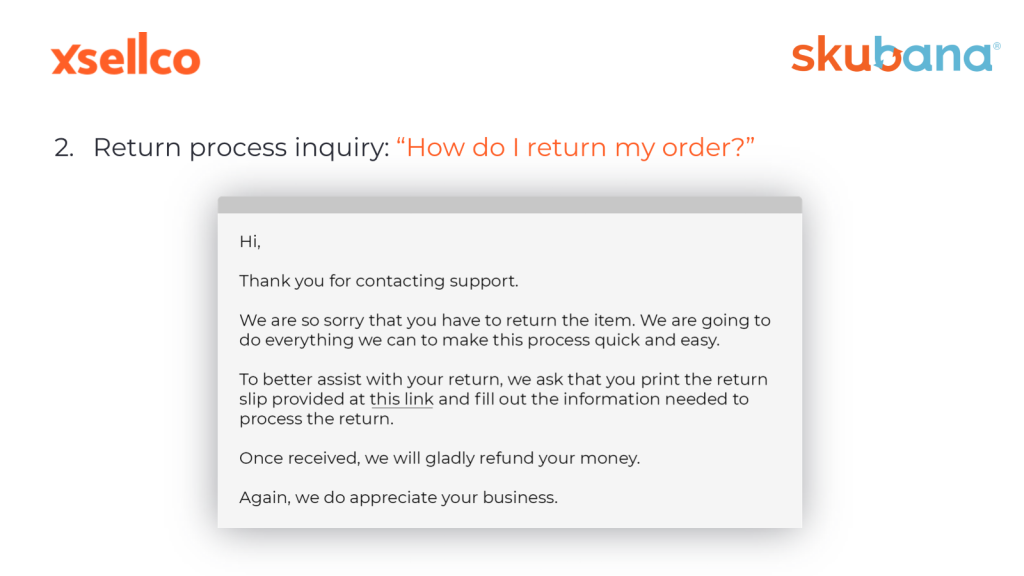Click the number 2 list marker

(x=64, y=148)
